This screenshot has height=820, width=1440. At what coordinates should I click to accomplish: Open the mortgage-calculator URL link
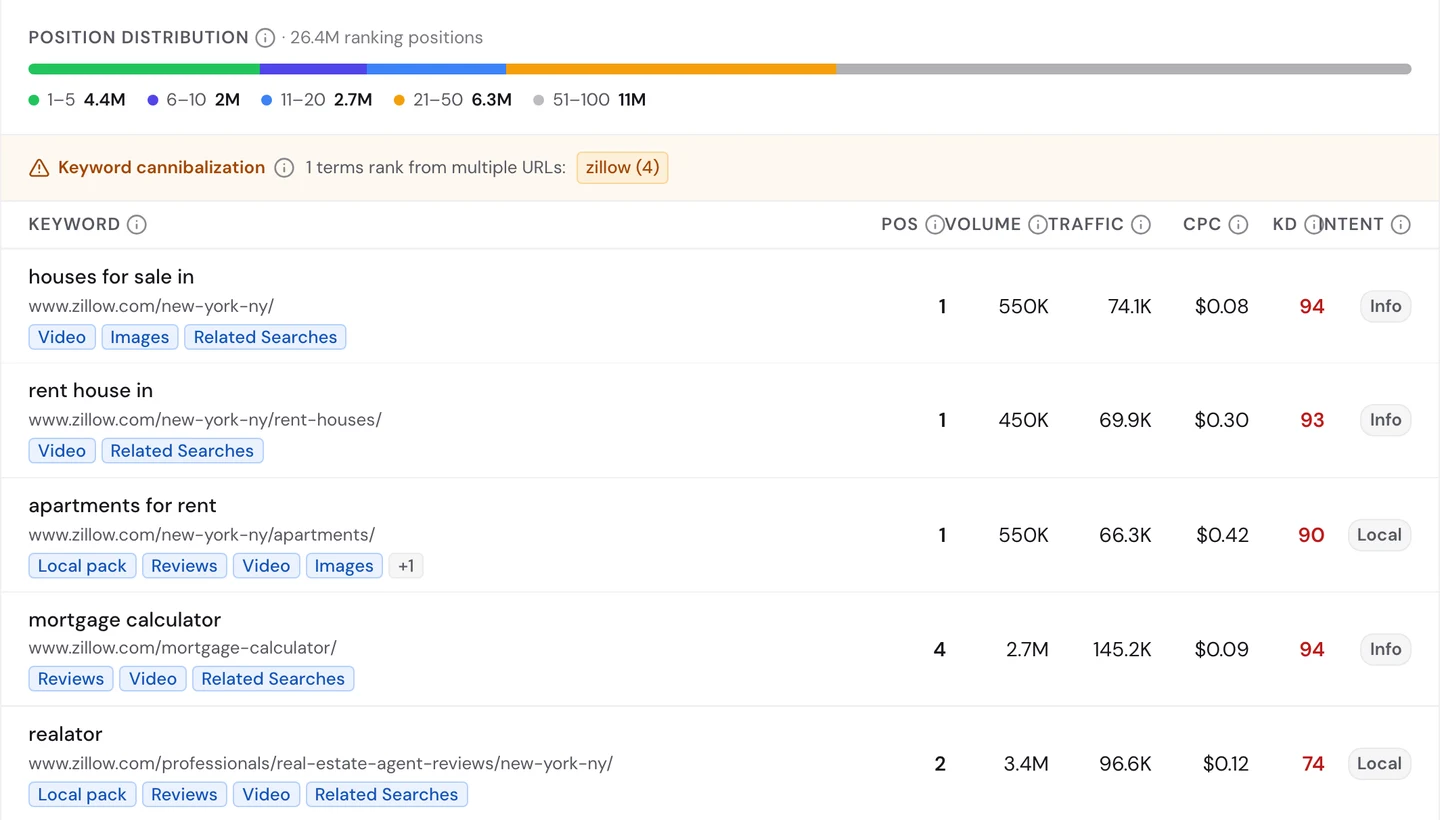[183, 648]
